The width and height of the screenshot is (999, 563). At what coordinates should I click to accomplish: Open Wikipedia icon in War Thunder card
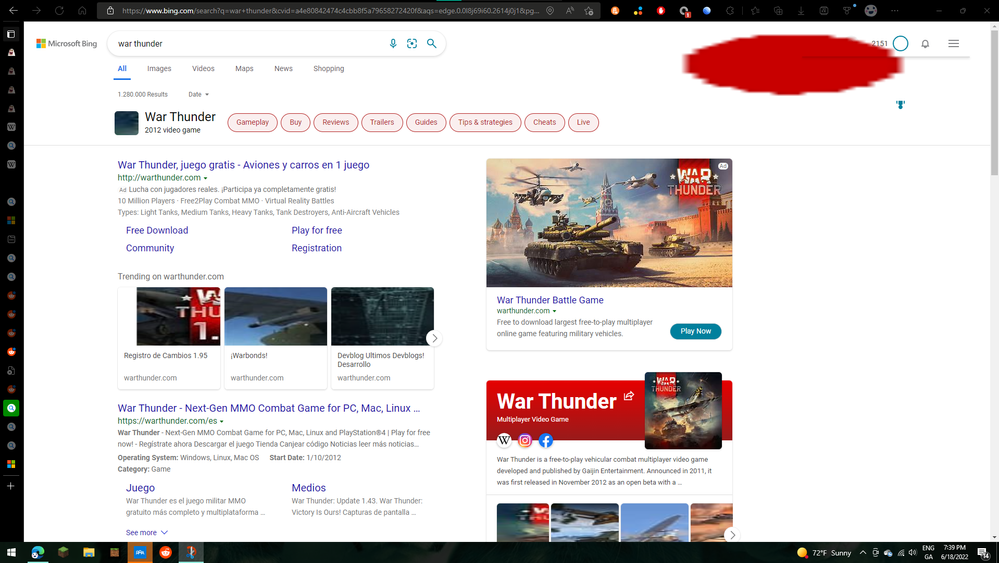pos(504,440)
